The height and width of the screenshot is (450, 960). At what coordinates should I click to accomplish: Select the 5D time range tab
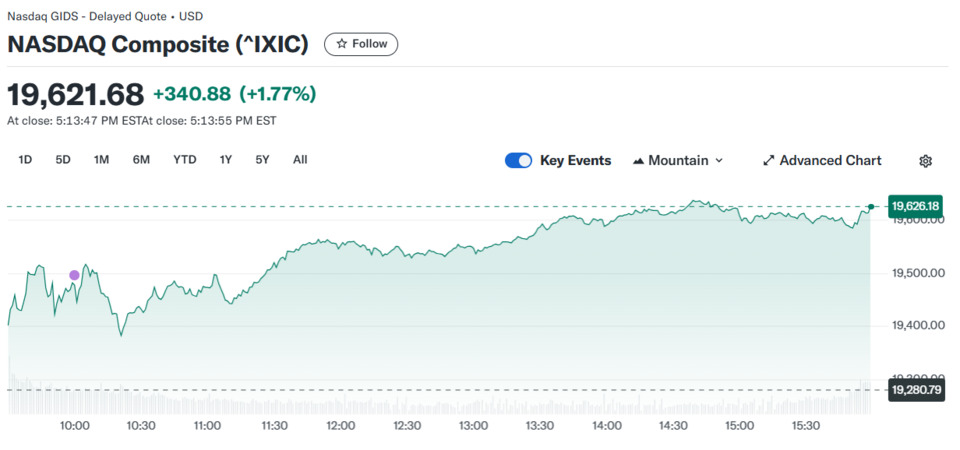(x=63, y=160)
